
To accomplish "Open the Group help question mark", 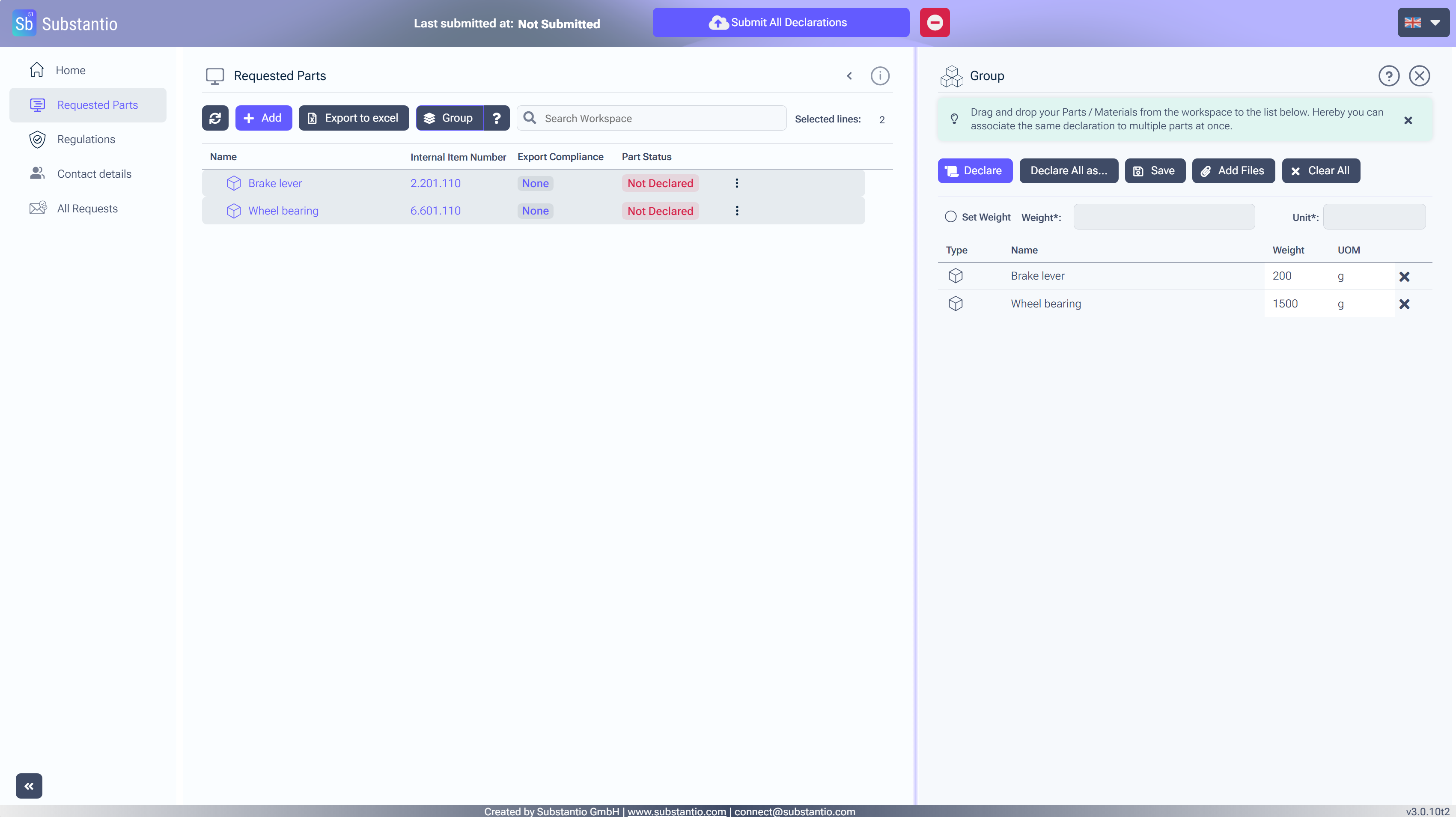I will 496,118.
